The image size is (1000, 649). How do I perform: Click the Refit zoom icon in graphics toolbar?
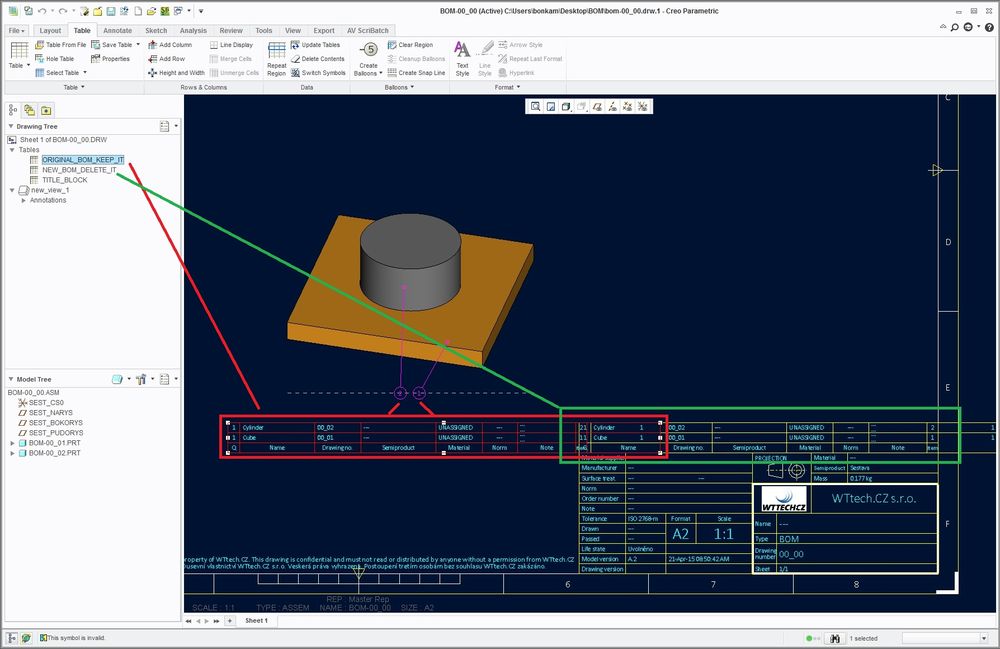[535, 106]
